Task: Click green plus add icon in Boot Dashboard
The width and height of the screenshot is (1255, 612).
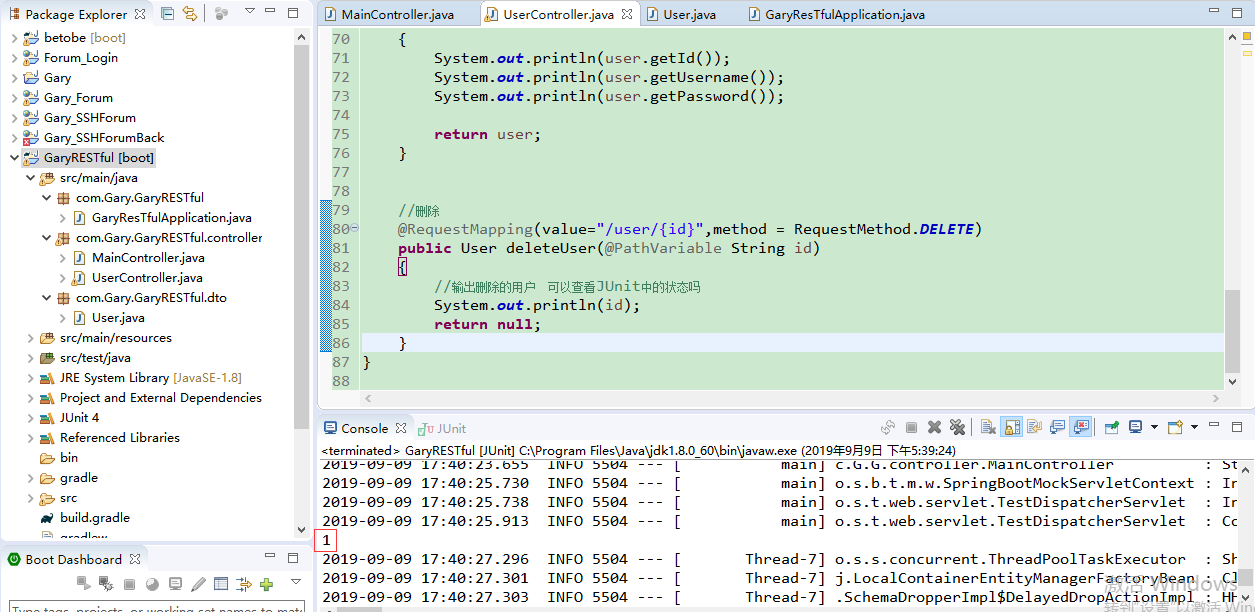Action: (x=266, y=584)
